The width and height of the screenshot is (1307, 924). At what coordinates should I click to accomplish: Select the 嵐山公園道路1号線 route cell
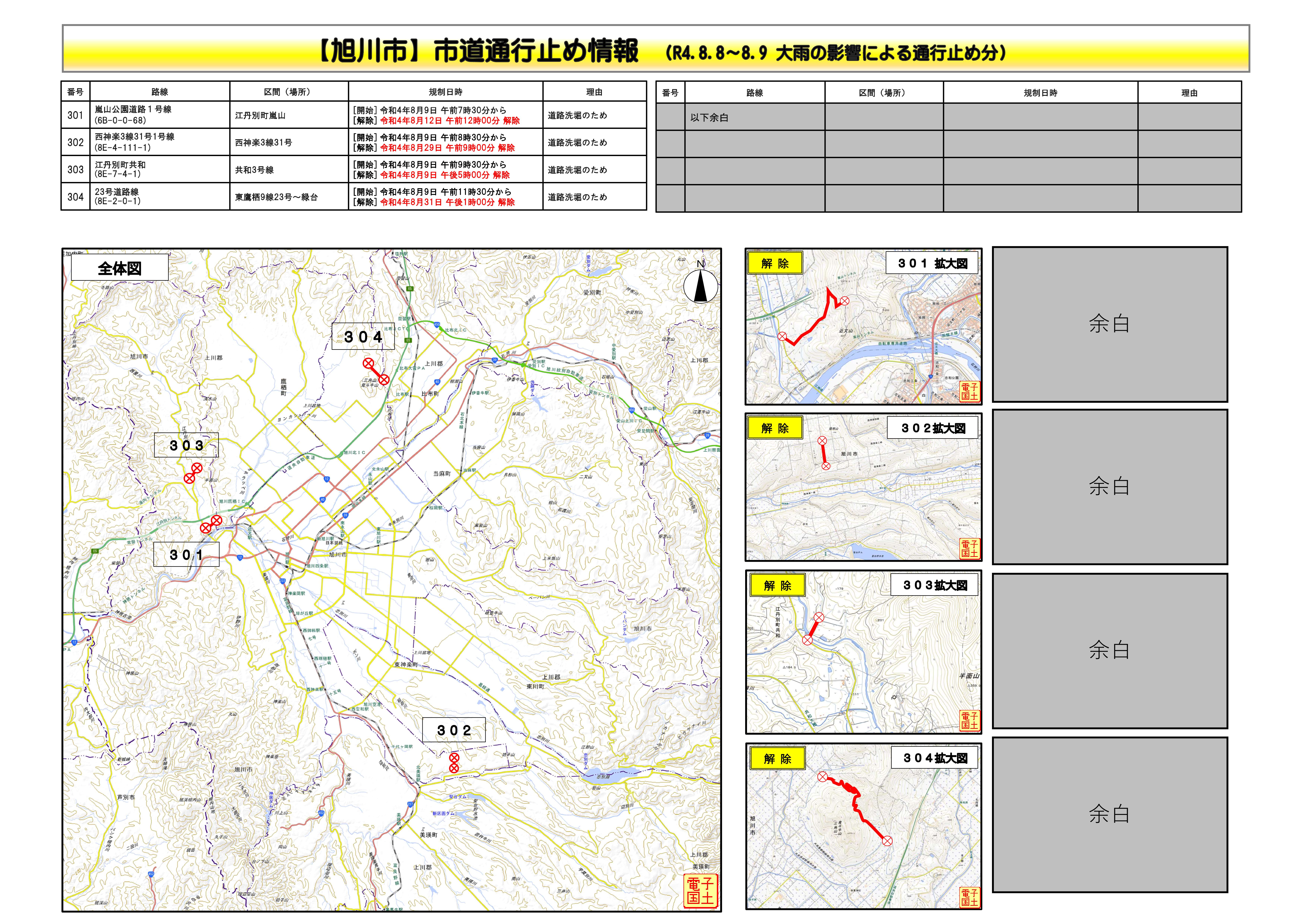(x=160, y=115)
